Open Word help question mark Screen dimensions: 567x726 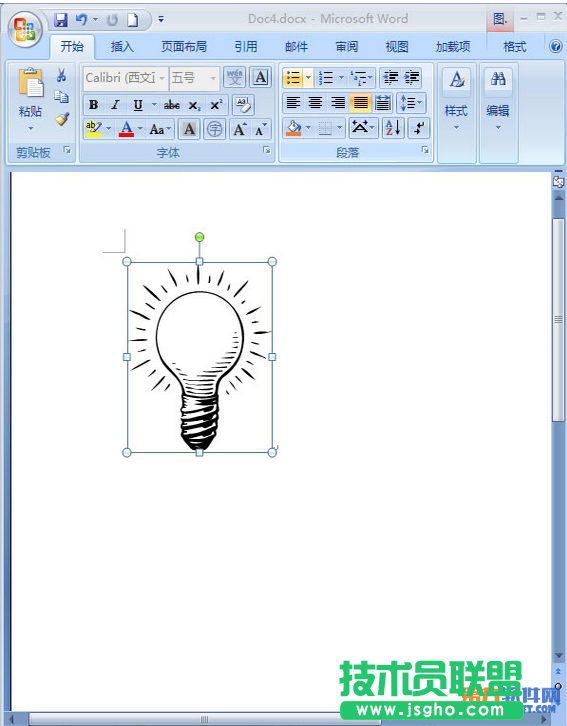click(555, 46)
